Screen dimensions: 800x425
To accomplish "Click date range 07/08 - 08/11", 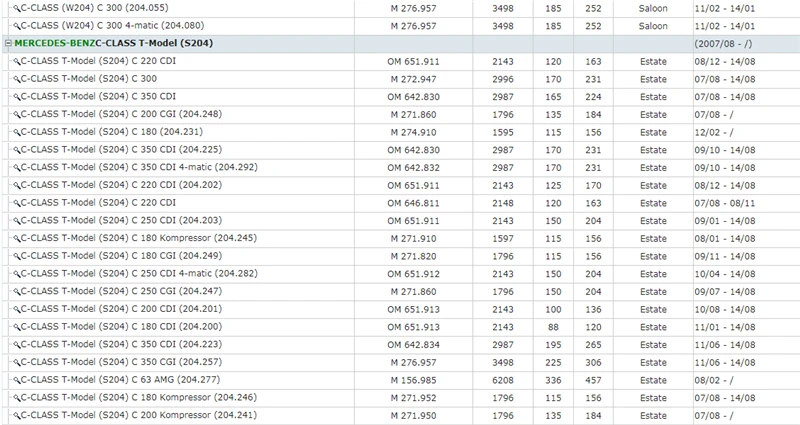I will click(x=724, y=203).
